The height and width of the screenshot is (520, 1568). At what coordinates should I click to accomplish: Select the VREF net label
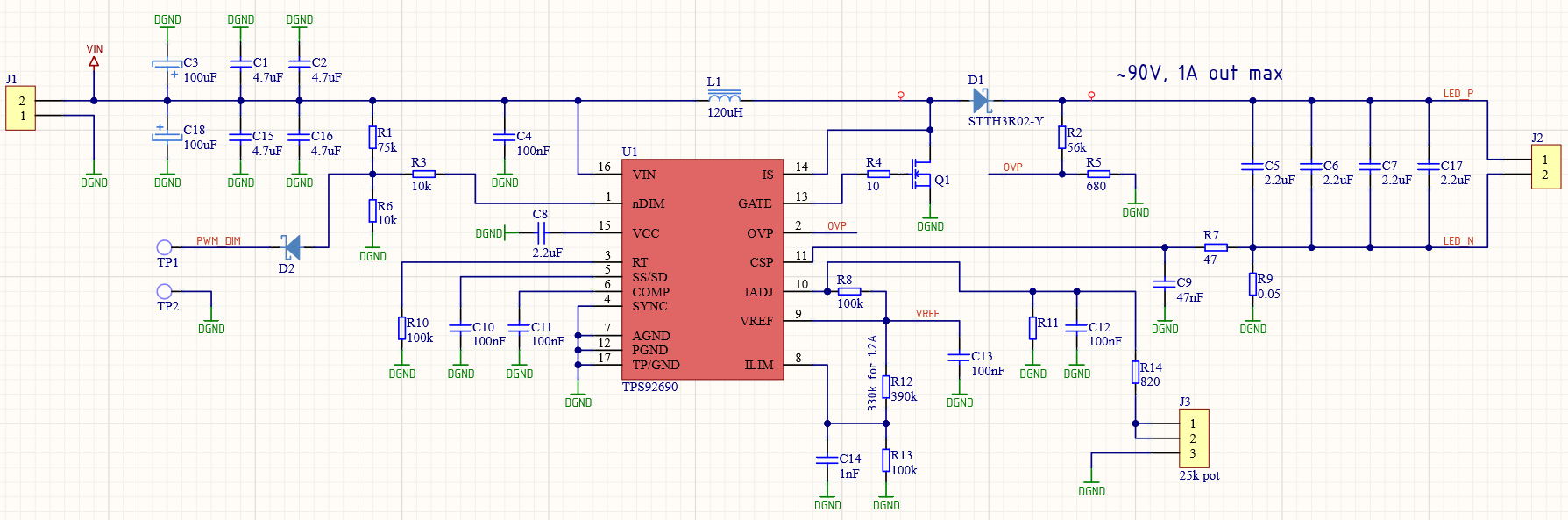pyautogui.click(x=927, y=314)
